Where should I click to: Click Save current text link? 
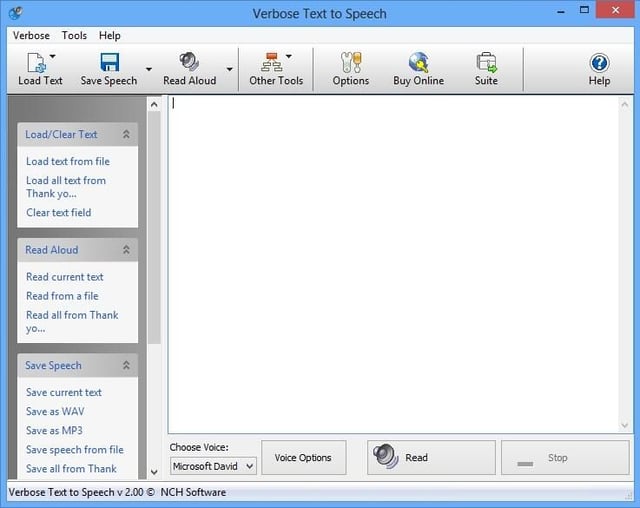64,392
